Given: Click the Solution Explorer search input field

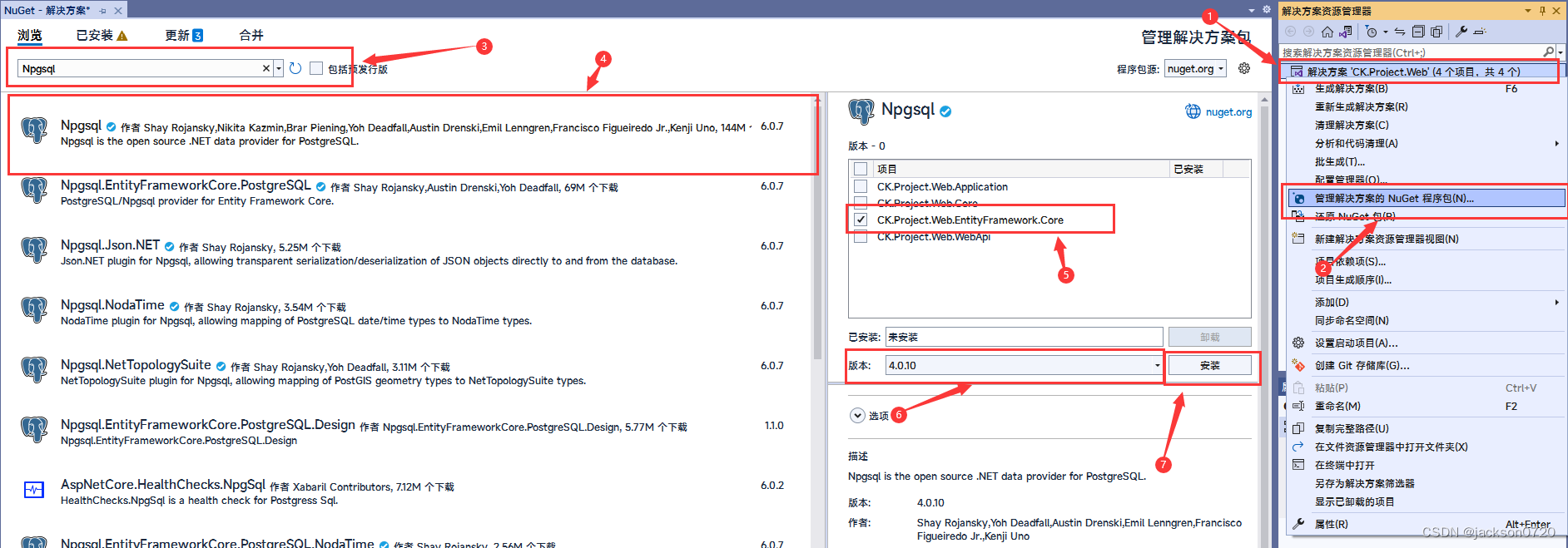Looking at the screenshot, I should pos(1411,52).
